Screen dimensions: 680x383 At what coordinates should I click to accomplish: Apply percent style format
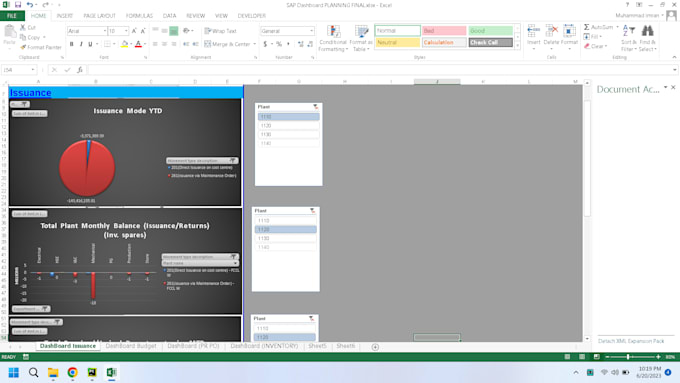tap(279, 44)
